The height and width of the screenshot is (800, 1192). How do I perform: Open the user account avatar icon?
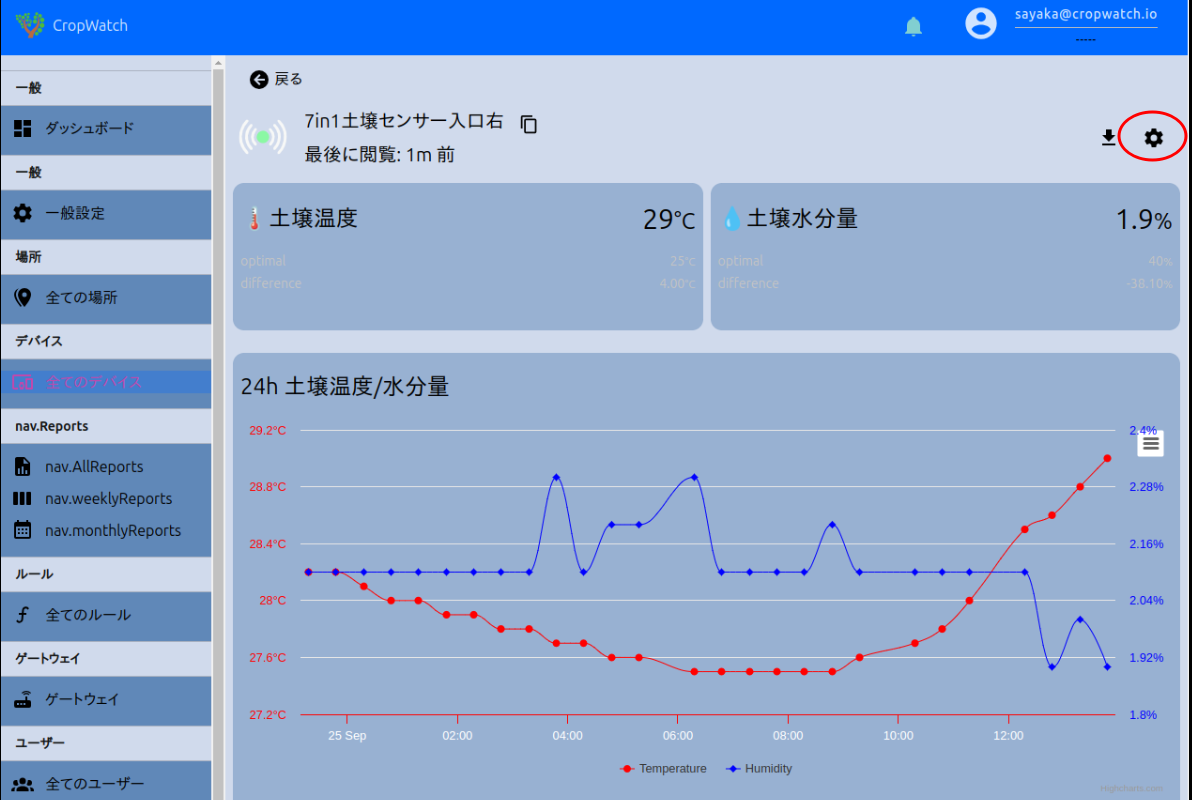(981, 24)
